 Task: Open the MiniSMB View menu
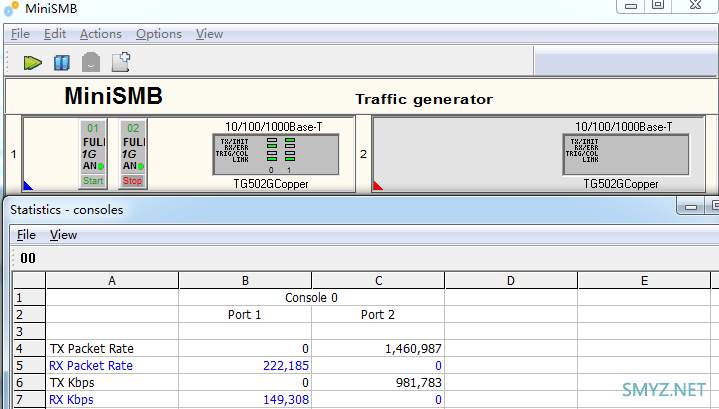tap(210, 34)
